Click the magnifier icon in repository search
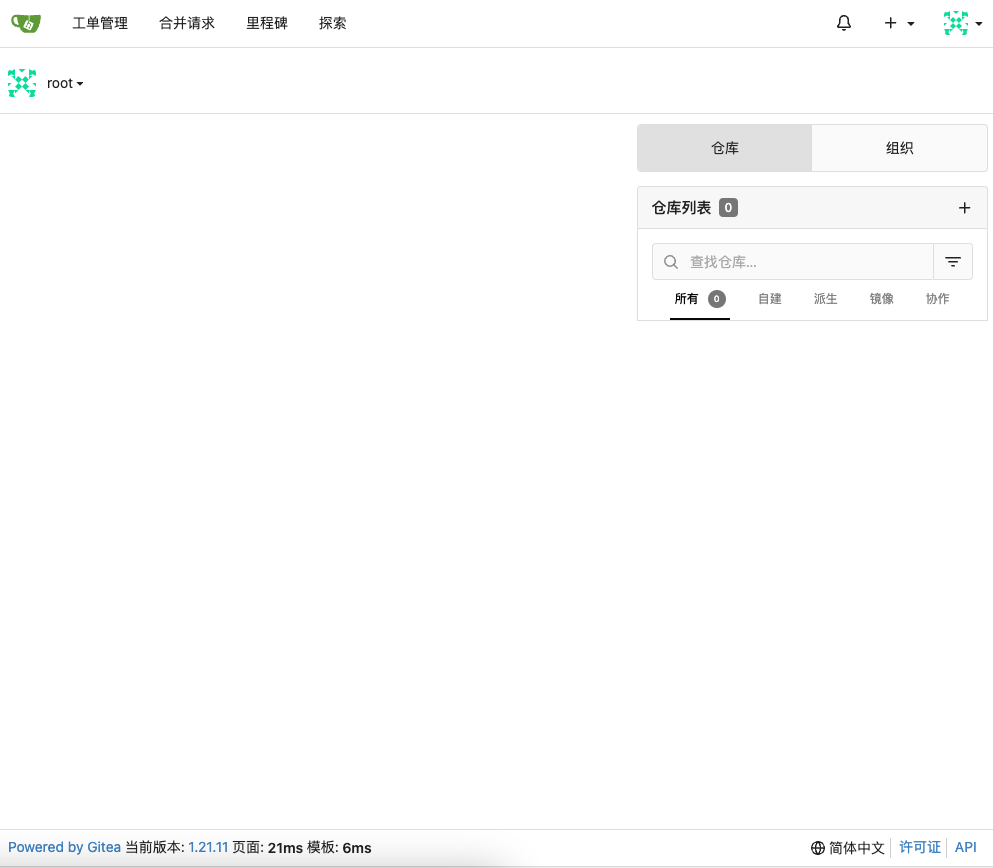The width and height of the screenshot is (993, 868). coord(671,262)
